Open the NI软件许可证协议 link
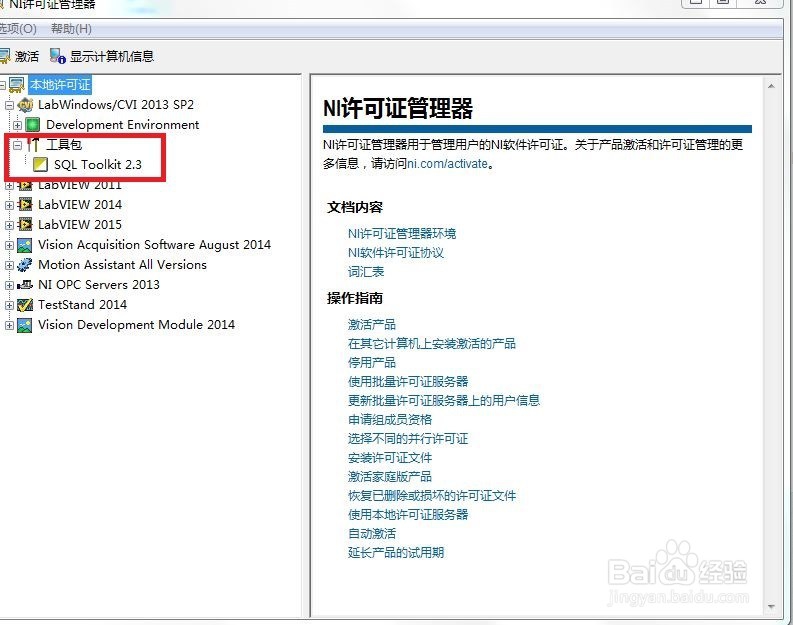The image size is (793, 625). (x=396, y=253)
